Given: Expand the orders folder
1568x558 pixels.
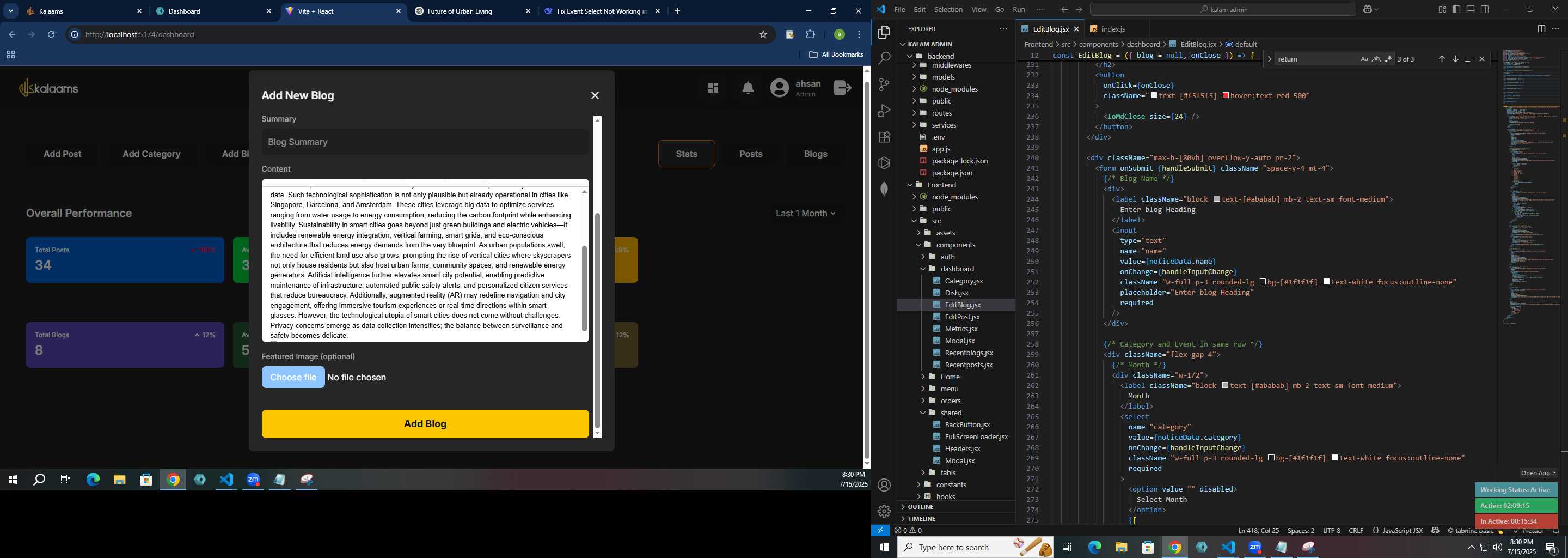Looking at the screenshot, I should (x=956, y=401).
